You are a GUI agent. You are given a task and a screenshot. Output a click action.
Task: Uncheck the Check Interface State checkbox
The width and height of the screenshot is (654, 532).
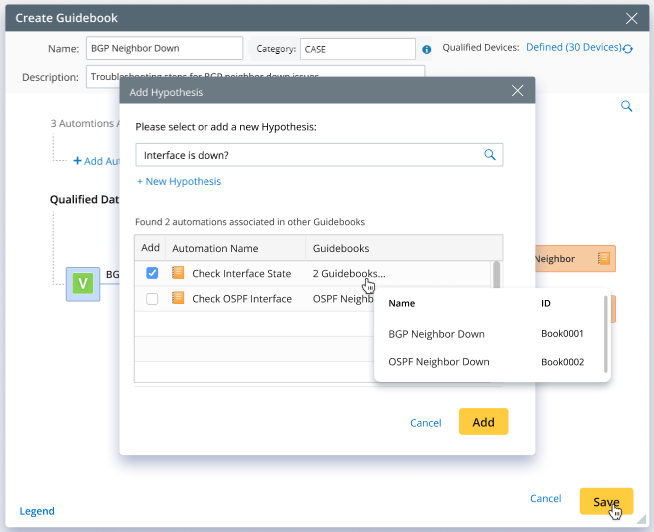coord(152,273)
